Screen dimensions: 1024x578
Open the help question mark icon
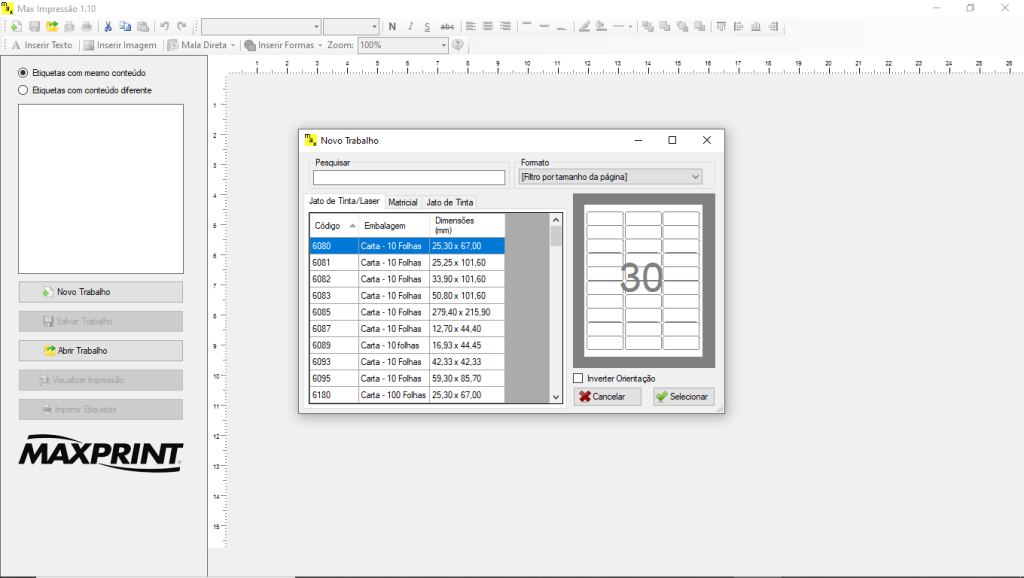(x=458, y=44)
